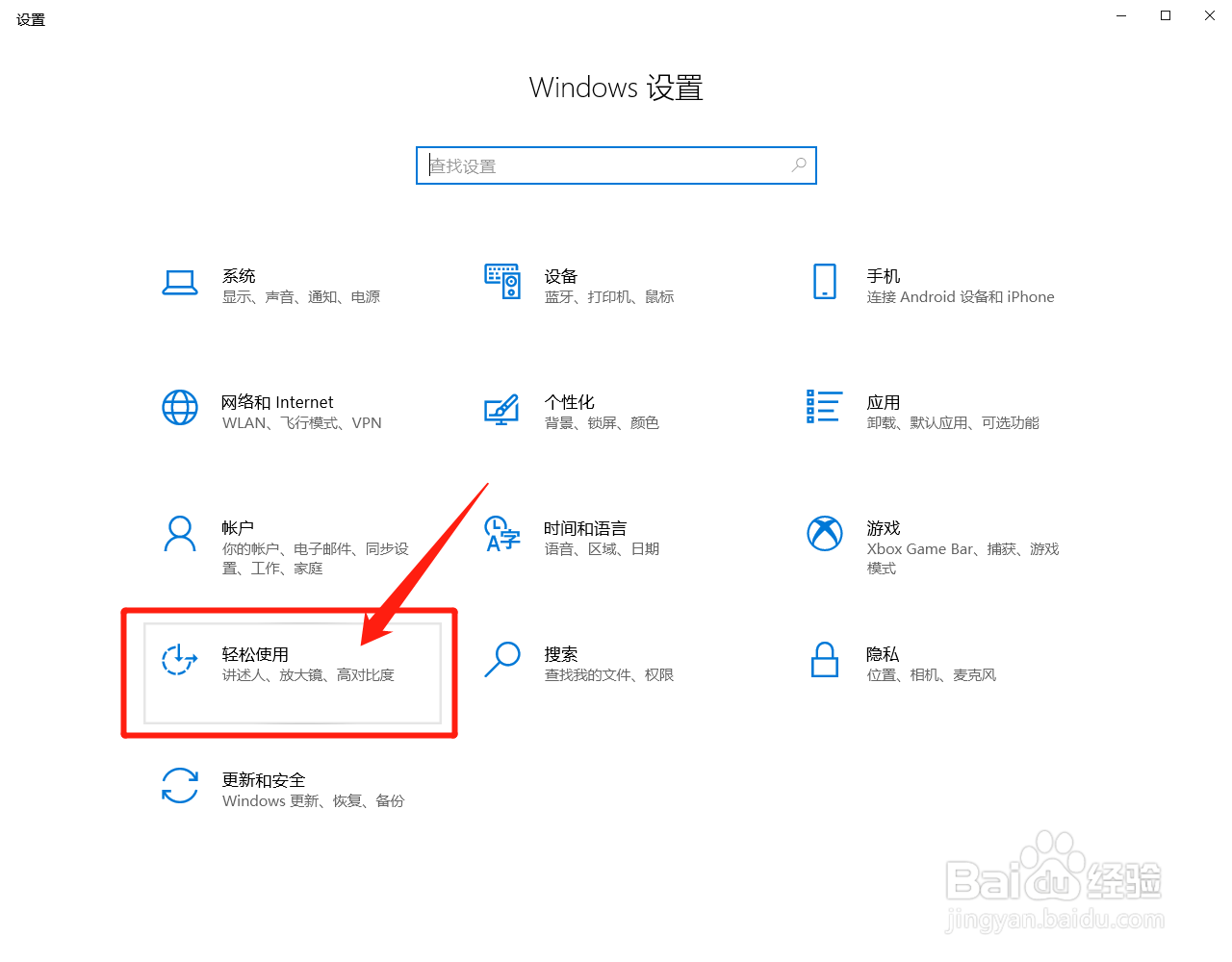Open 轻松使用 (Ease of Access) icon
This screenshot has width=1232, height=962.
[x=180, y=660]
